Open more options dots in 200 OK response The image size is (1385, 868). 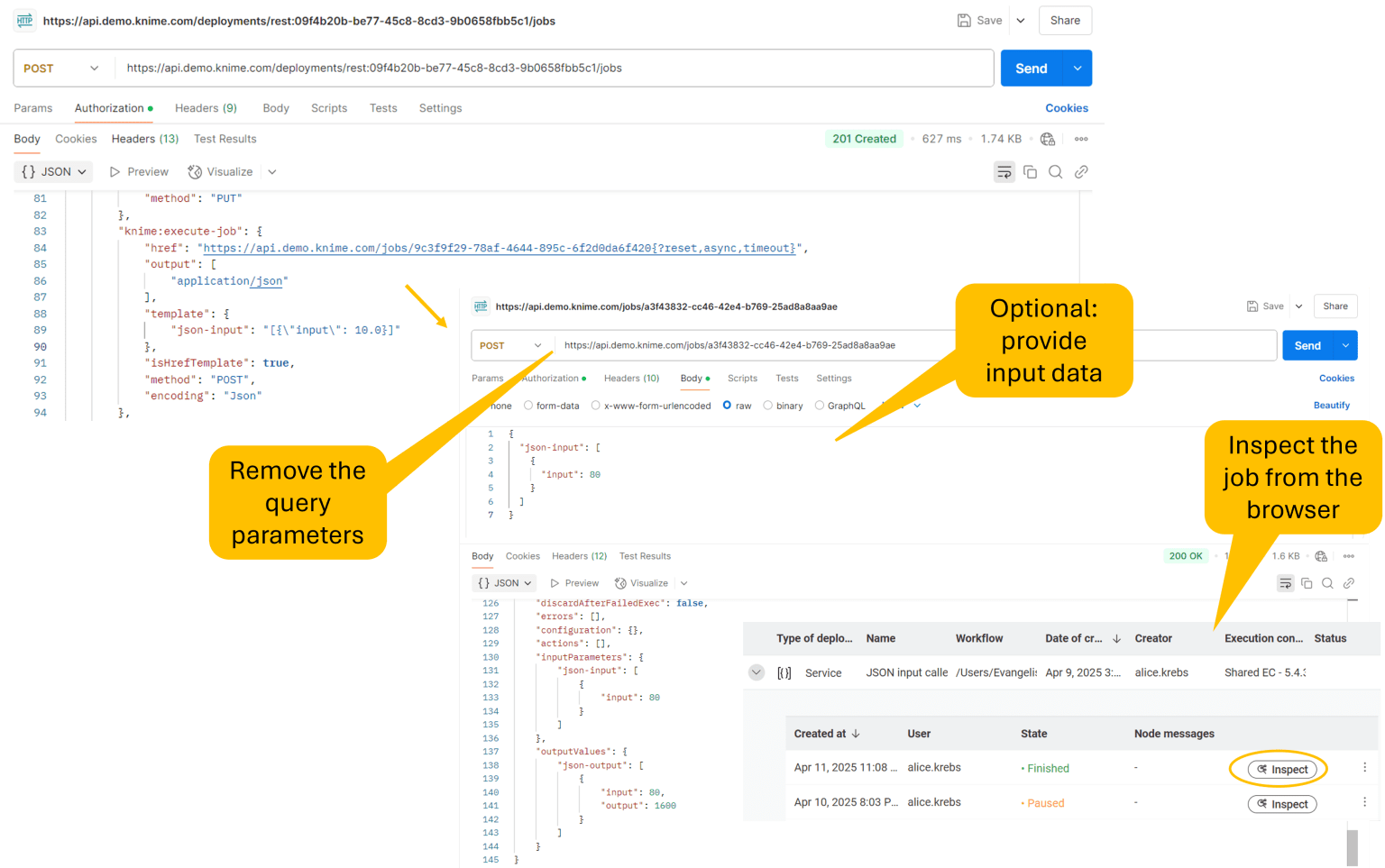[1349, 556]
